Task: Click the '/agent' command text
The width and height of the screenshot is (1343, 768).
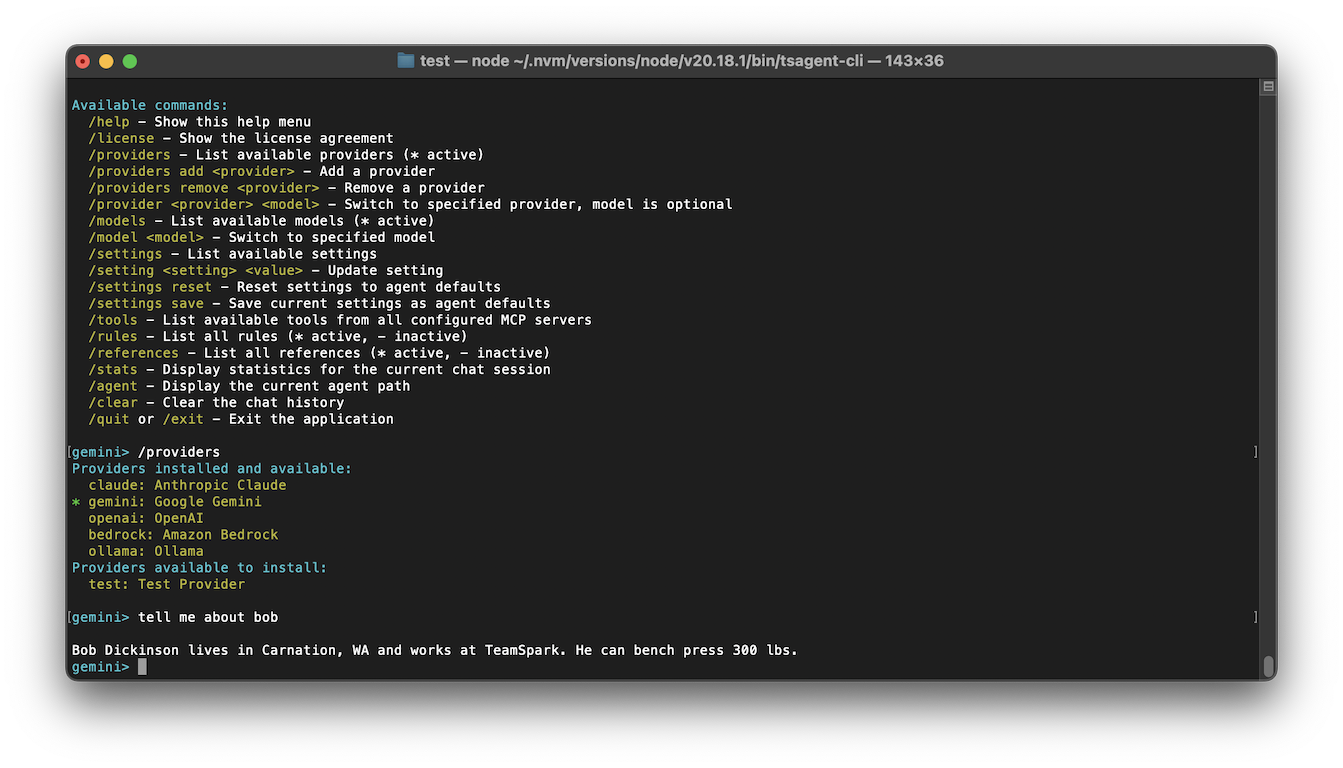Action: (113, 386)
